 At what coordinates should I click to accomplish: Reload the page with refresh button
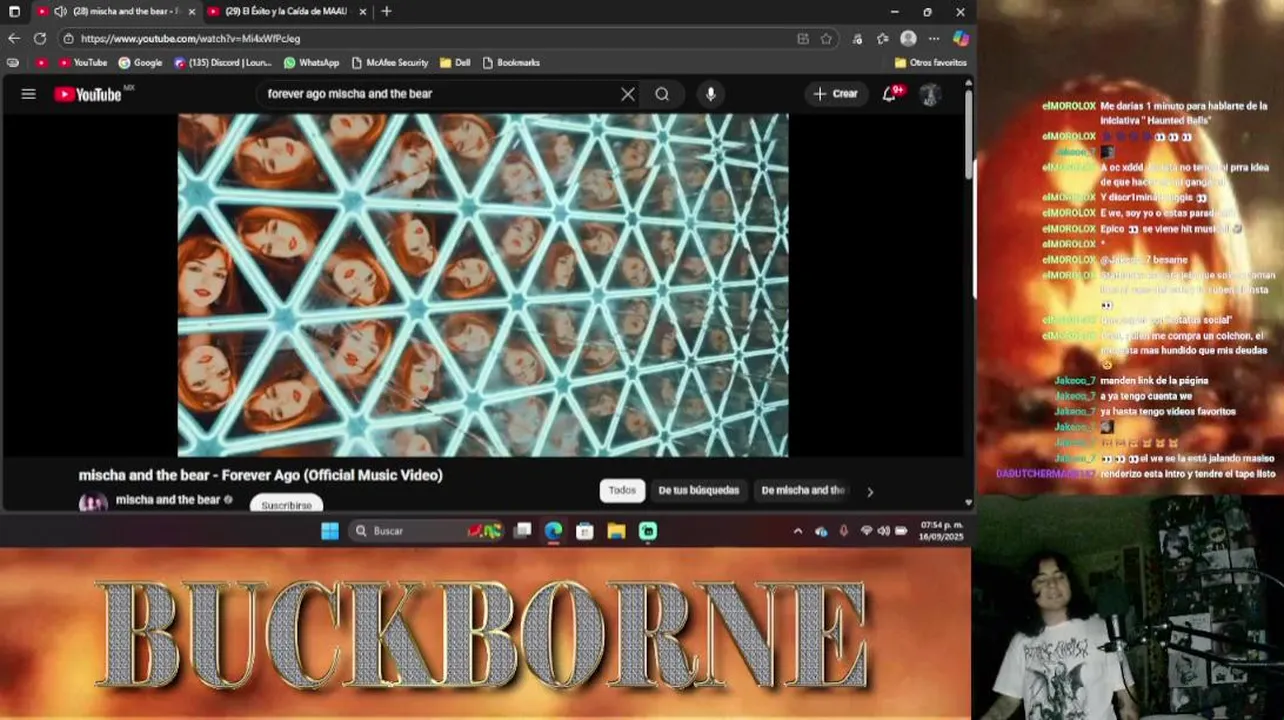click(40, 38)
